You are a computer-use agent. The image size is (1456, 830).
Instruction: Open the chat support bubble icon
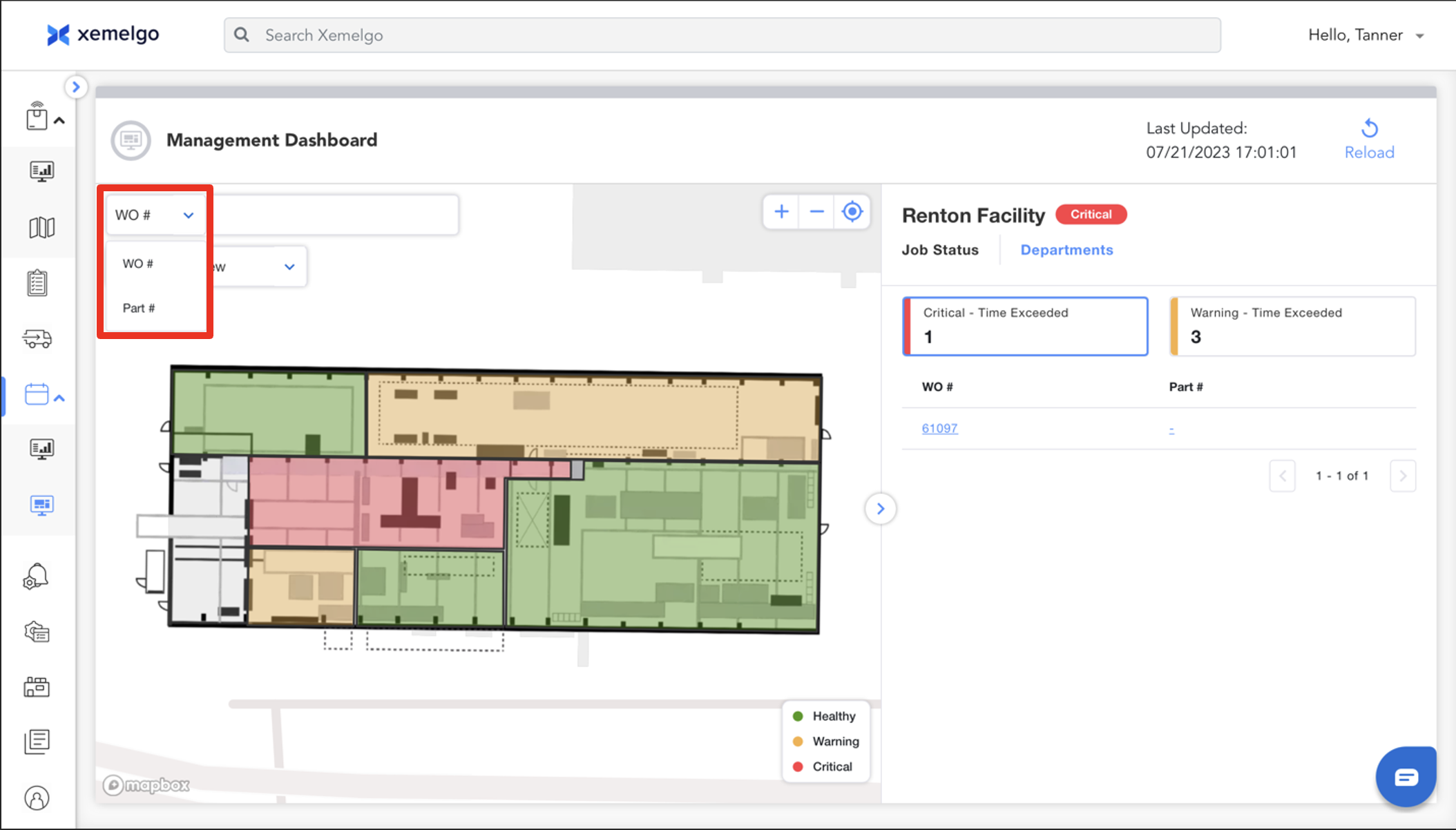[1406, 777]
